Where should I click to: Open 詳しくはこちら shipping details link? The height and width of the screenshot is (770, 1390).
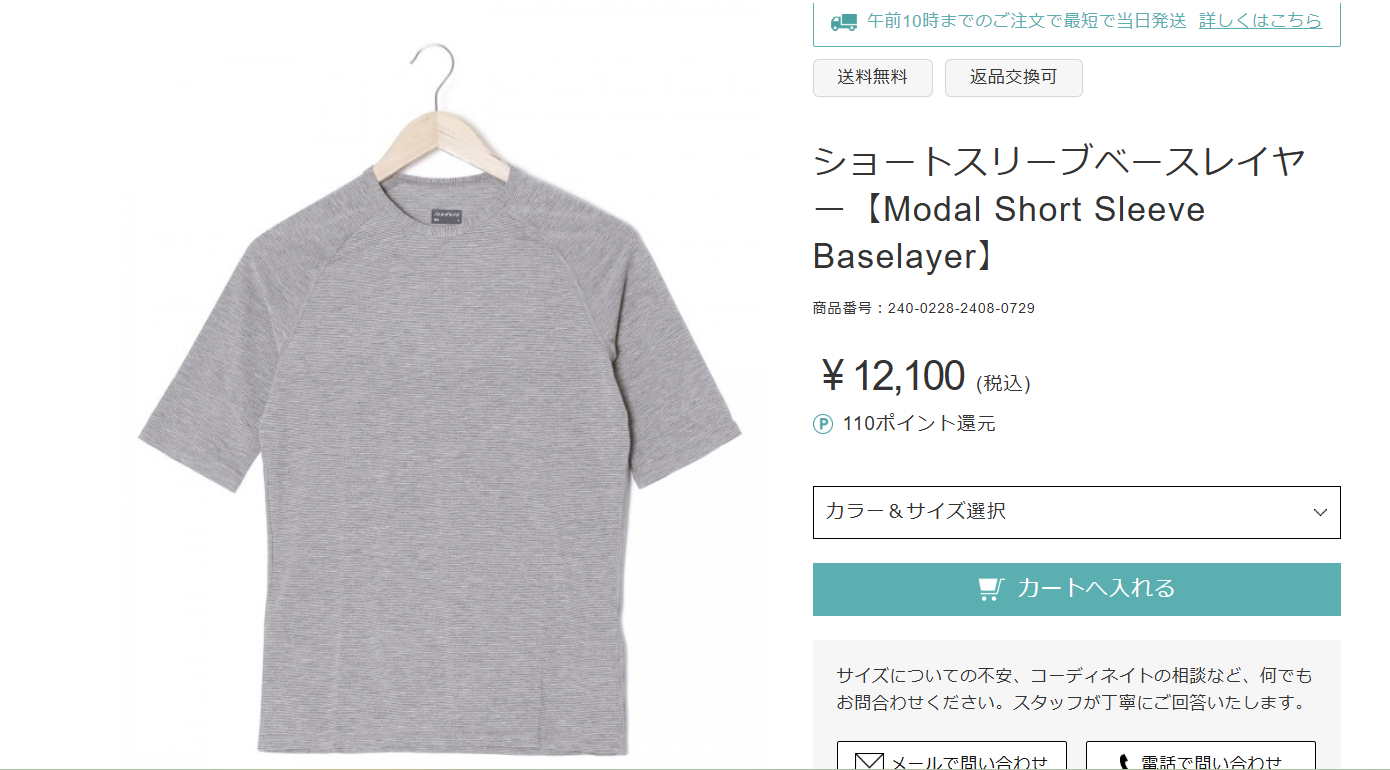point(1260,20)
